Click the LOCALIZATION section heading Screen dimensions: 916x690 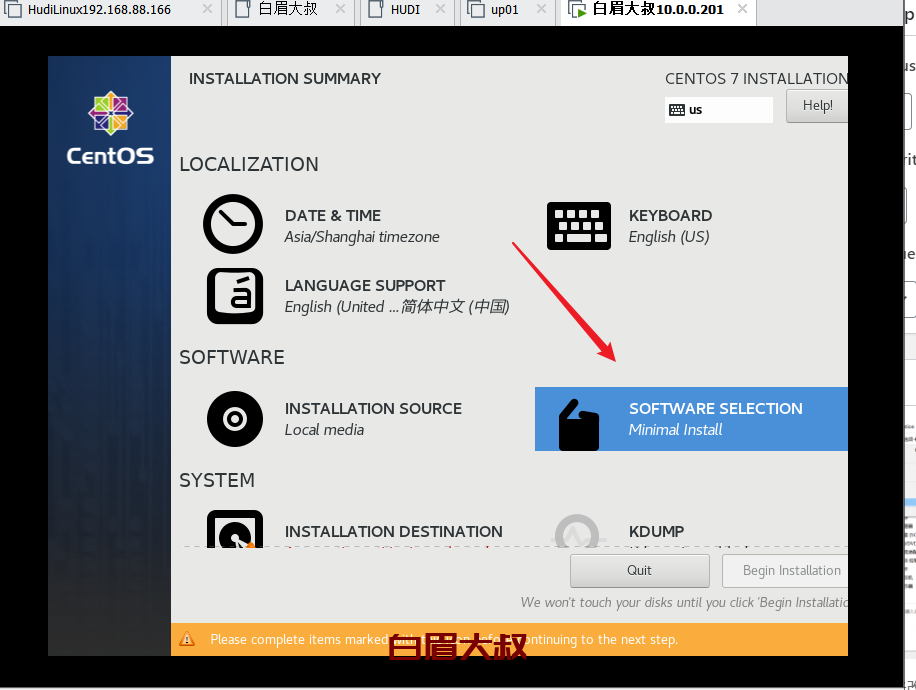pos(249,164)
